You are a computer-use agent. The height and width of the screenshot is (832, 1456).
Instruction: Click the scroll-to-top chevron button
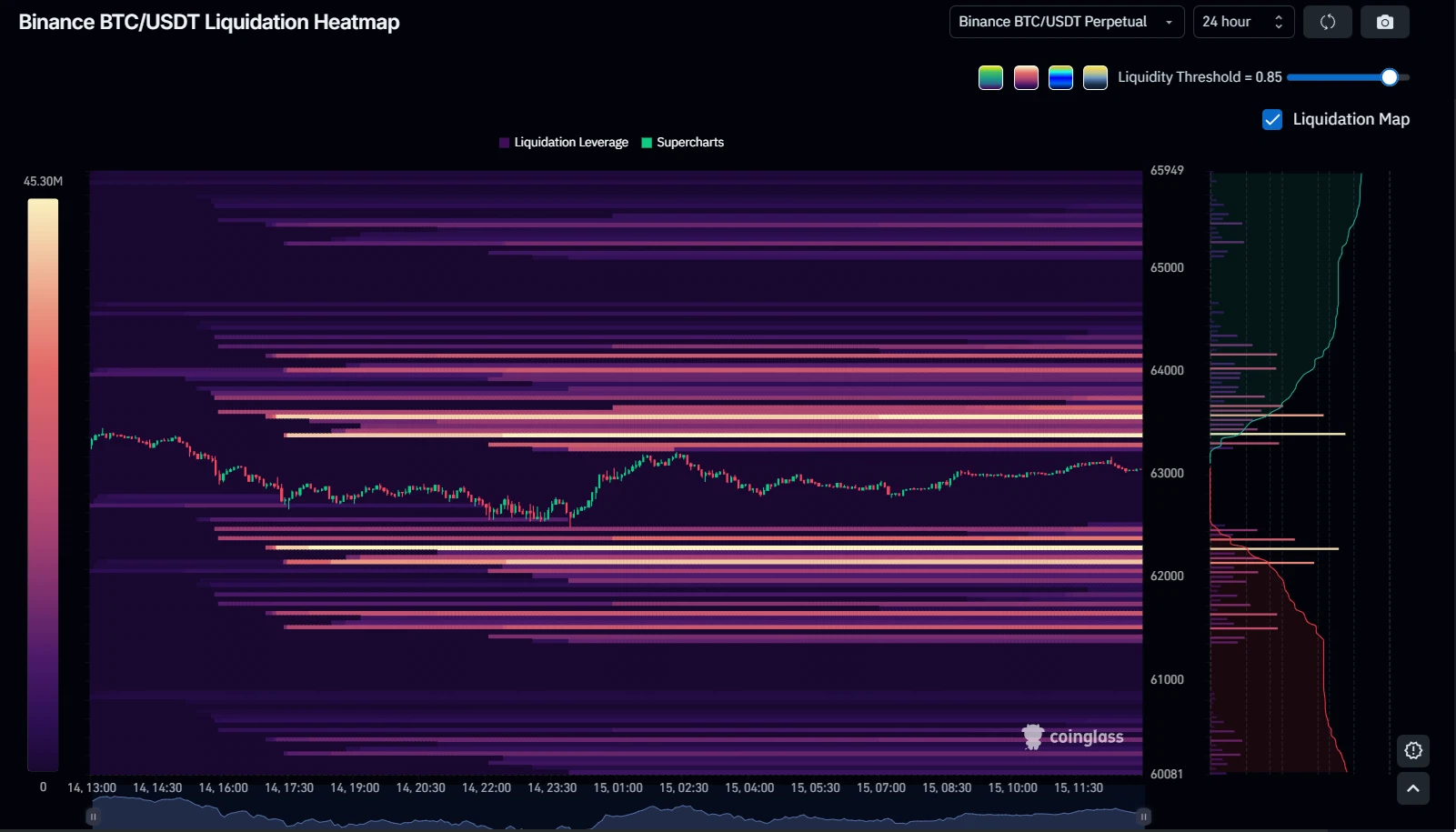pos(1413,788)
